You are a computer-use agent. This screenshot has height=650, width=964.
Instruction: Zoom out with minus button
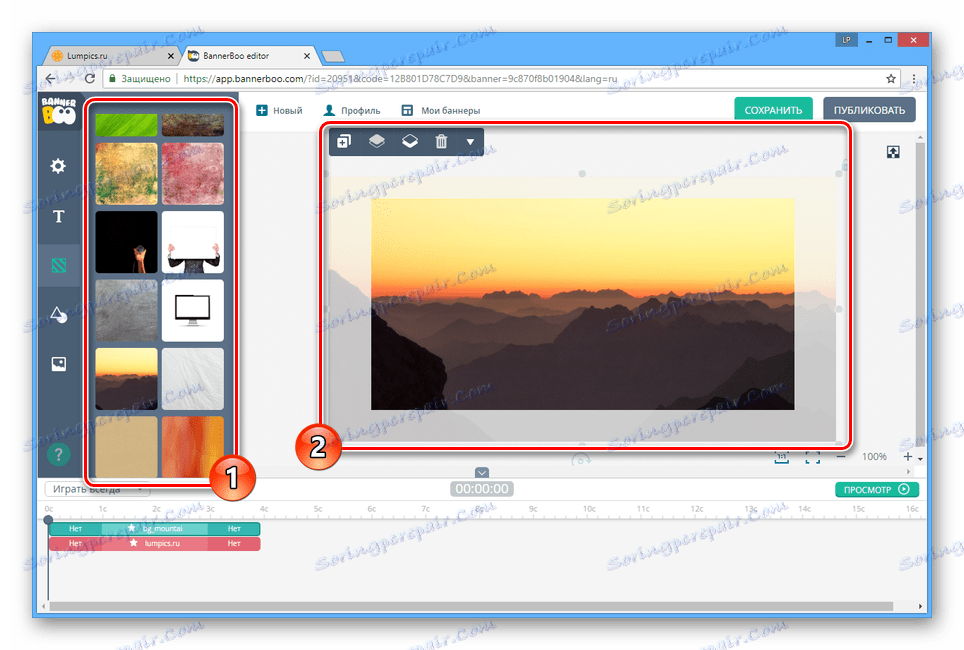click(x=841, y=457)
